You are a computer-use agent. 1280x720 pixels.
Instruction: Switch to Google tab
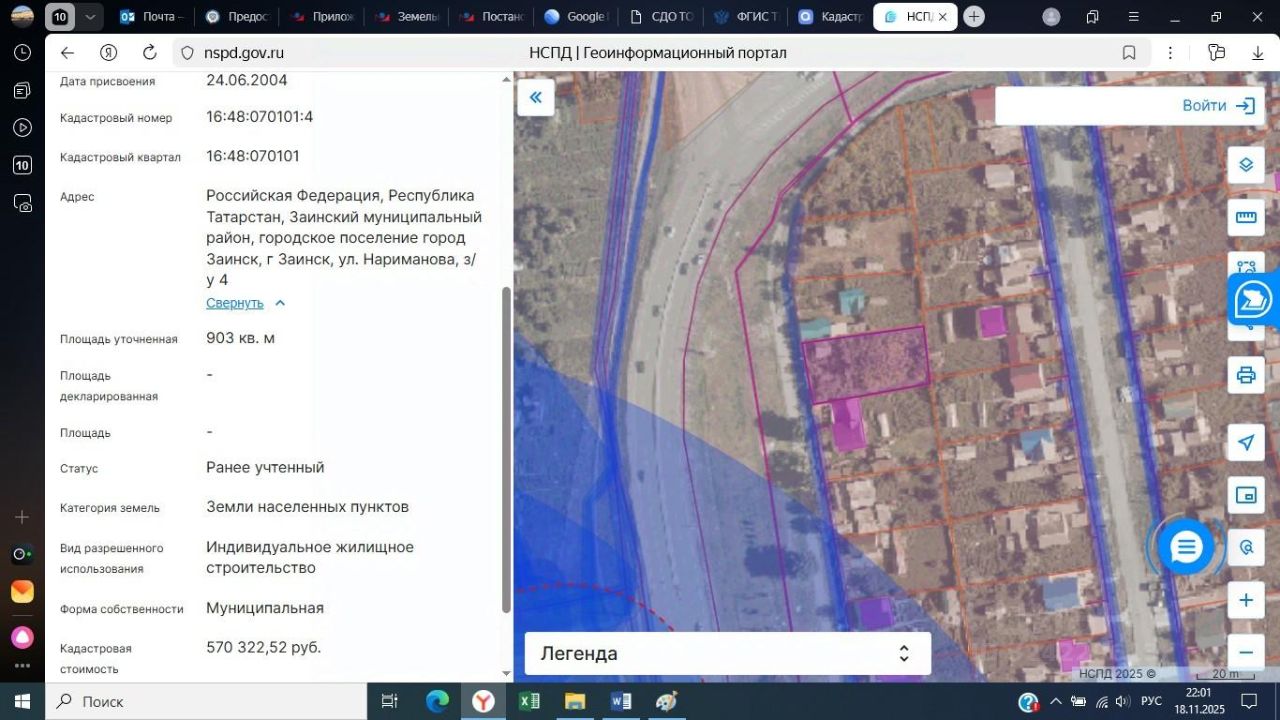[575, 17]
